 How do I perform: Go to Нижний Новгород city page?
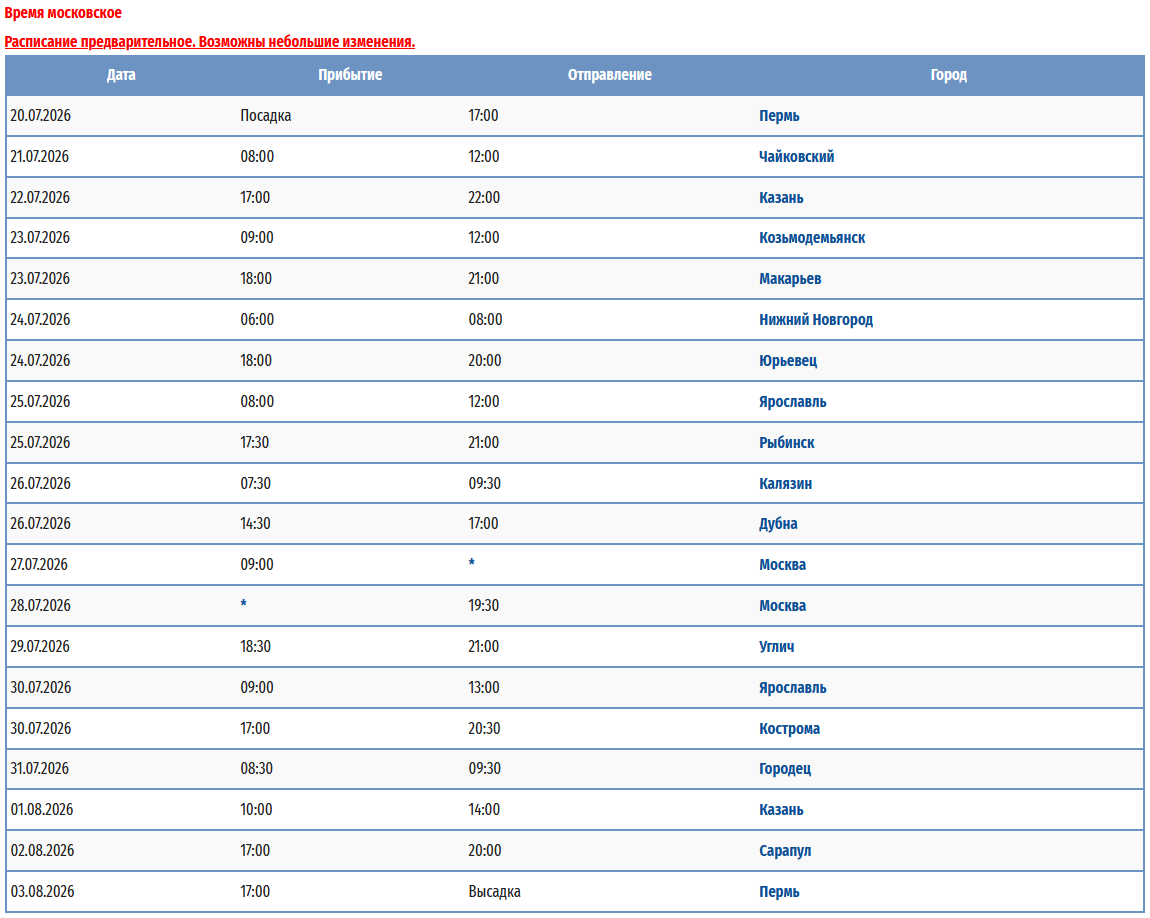tap(816, 320)
